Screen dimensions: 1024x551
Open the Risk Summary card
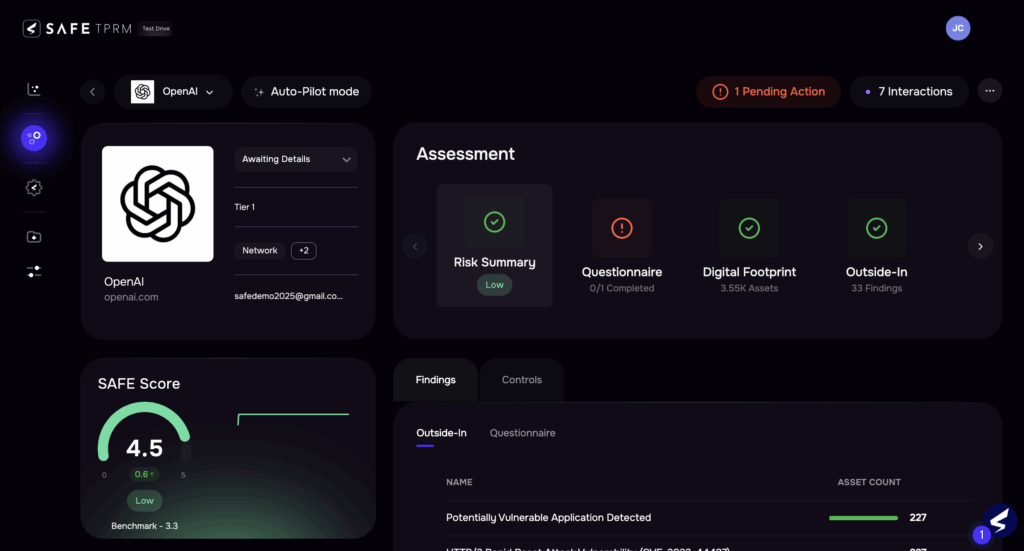(494, 245)
